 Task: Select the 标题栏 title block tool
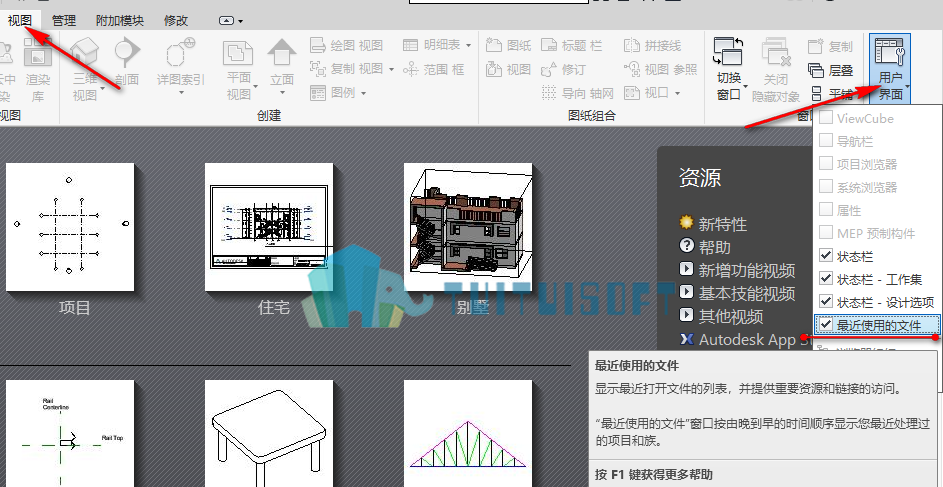point(571,45)
